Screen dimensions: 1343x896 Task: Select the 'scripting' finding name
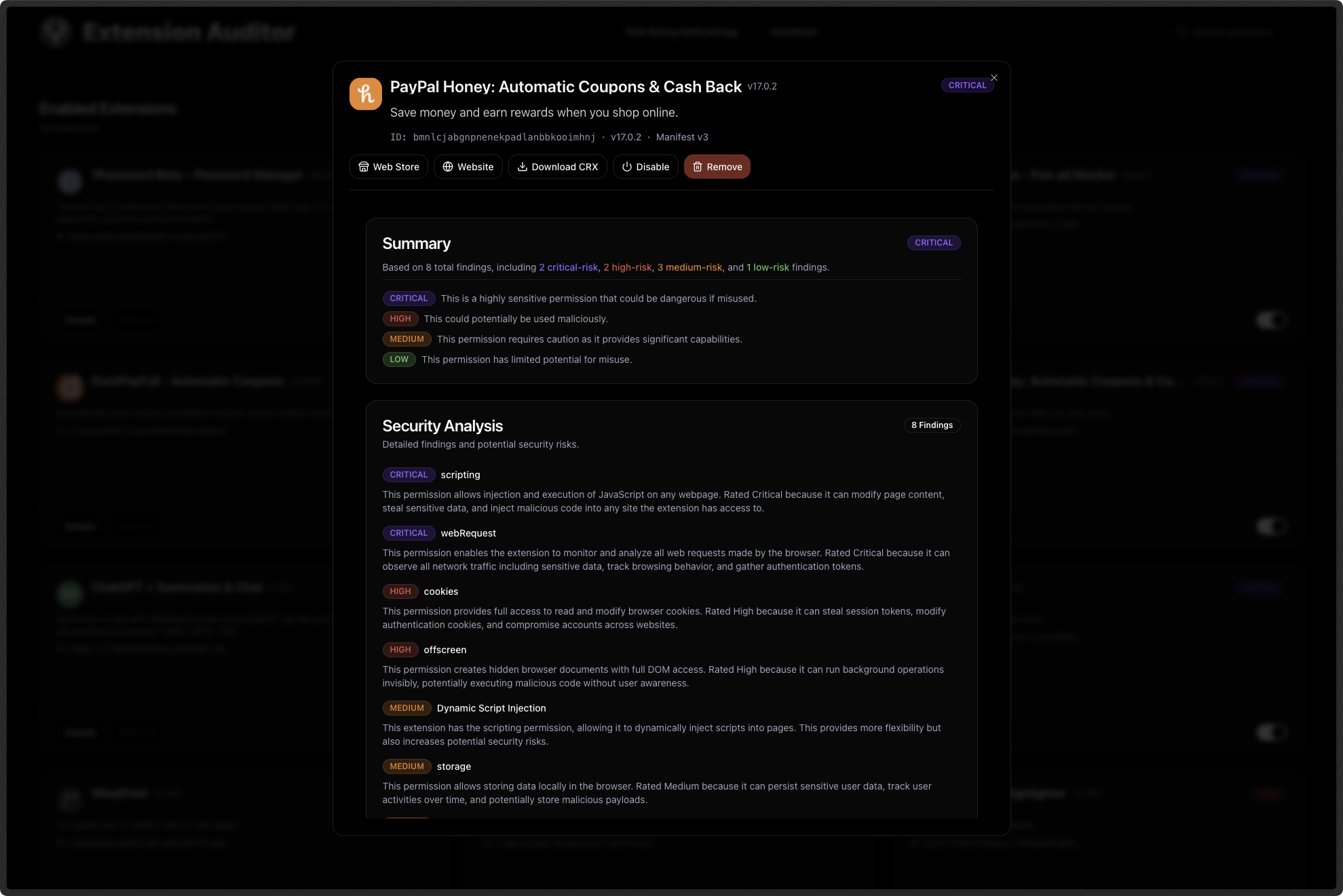(460, 475)
